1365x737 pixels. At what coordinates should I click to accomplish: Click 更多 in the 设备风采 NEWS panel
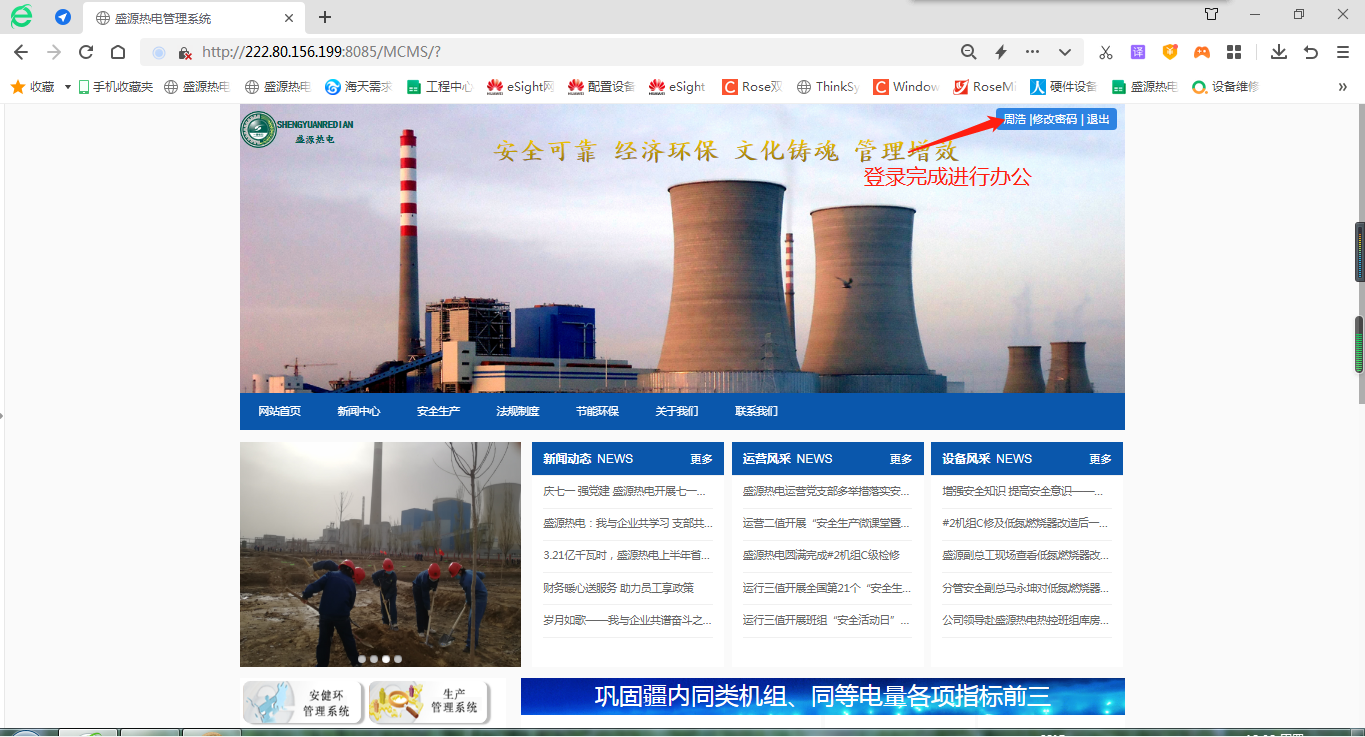pos(1100,459)
